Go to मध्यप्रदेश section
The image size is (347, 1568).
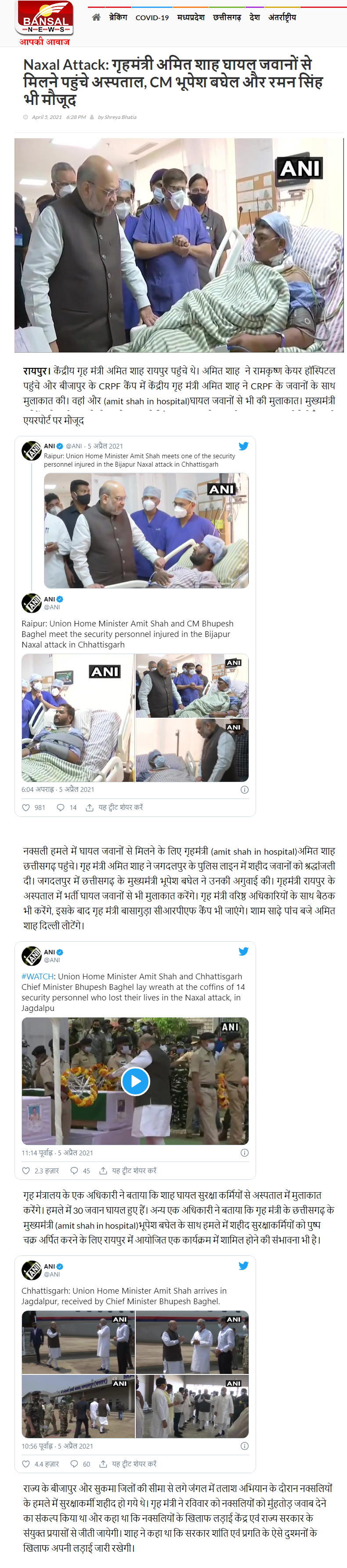click(191, 18)
